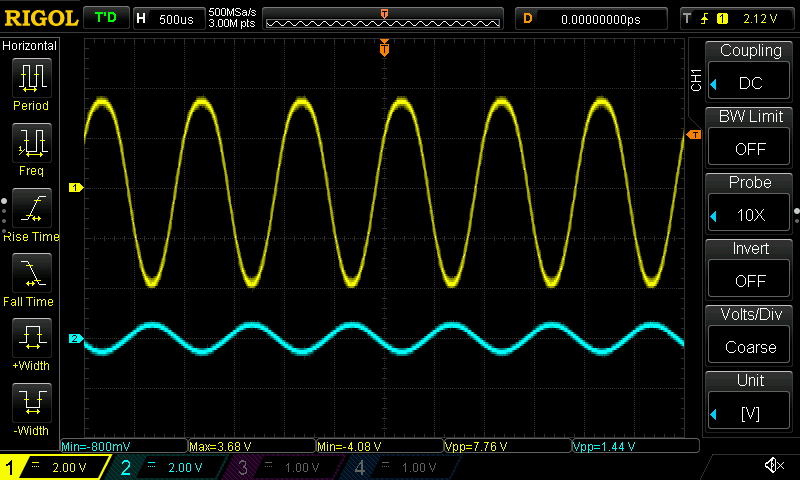Select the -Width measurement icon
The height and width of the screenshot is (480, 800).
(x=32, y=402)
